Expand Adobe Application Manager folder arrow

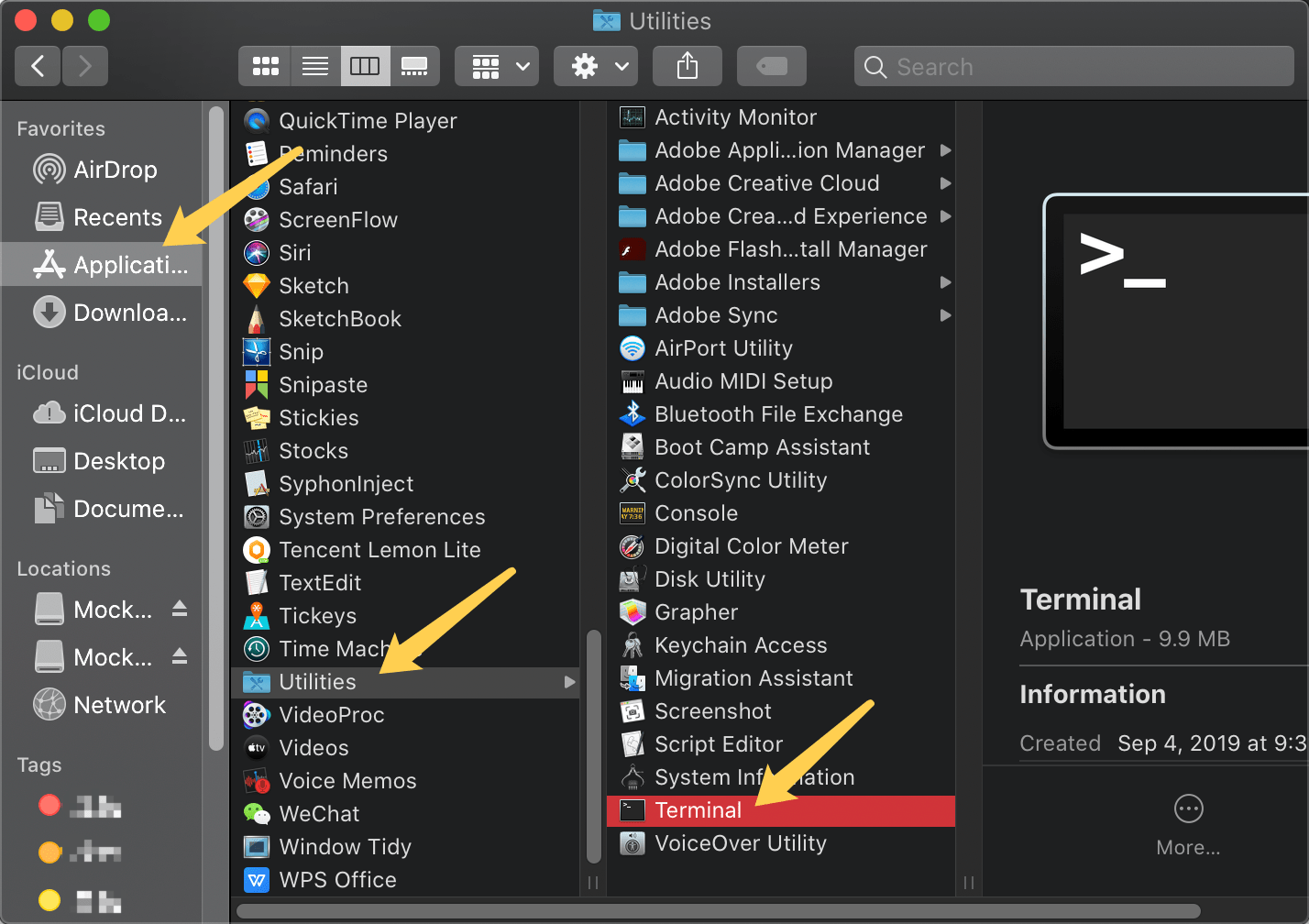[x=945, y=150]
